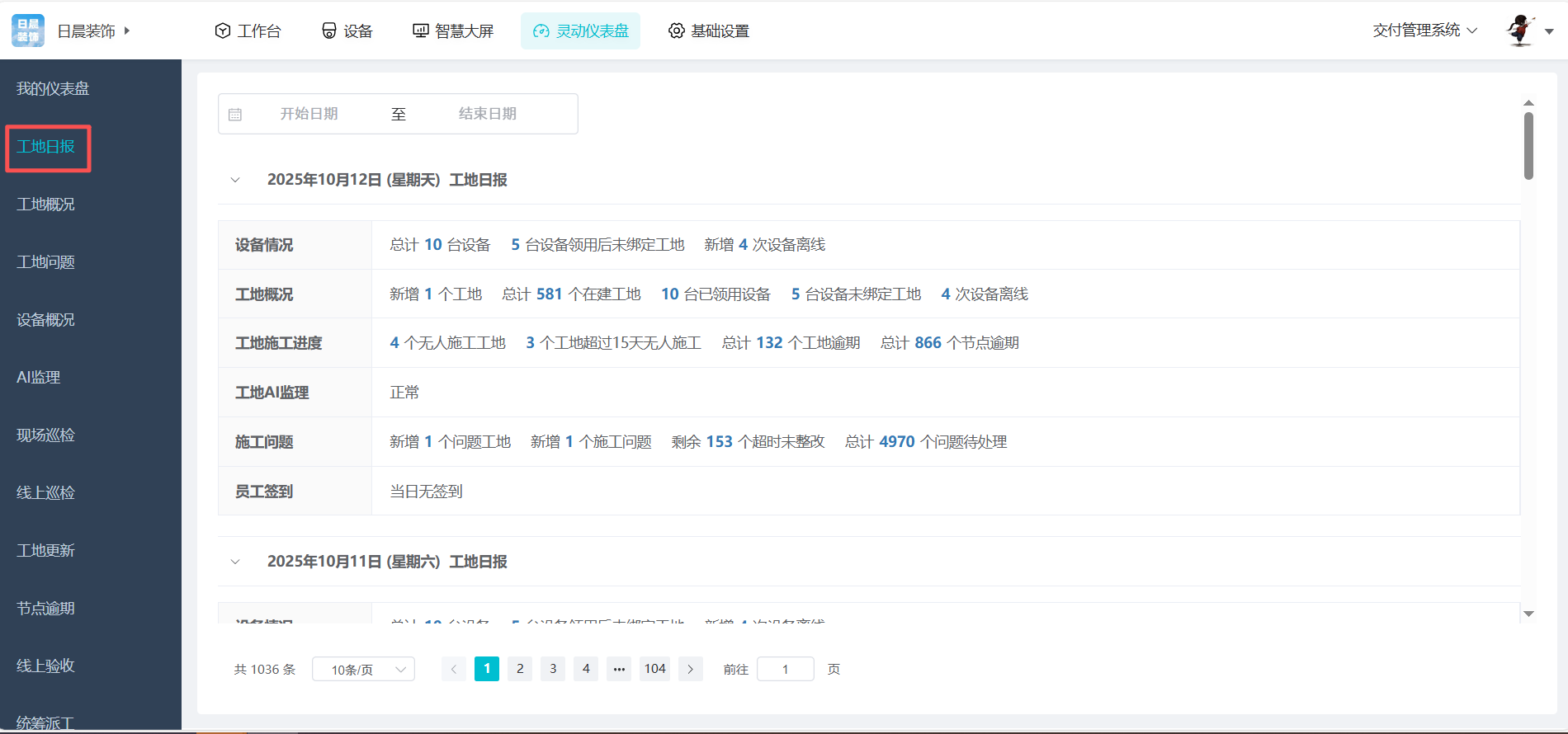Go to next page arrow in pagination
The image size is (1568, 734).
click(x=691, y=669)
